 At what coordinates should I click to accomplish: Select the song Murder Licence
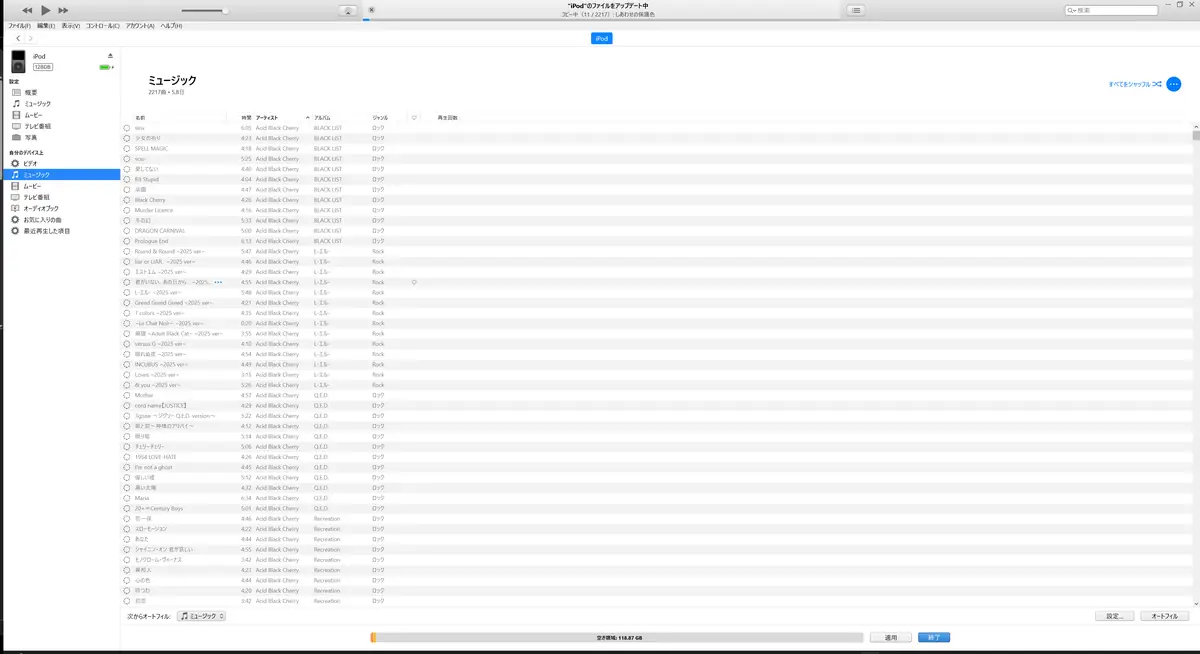click(x=154, y=210)
